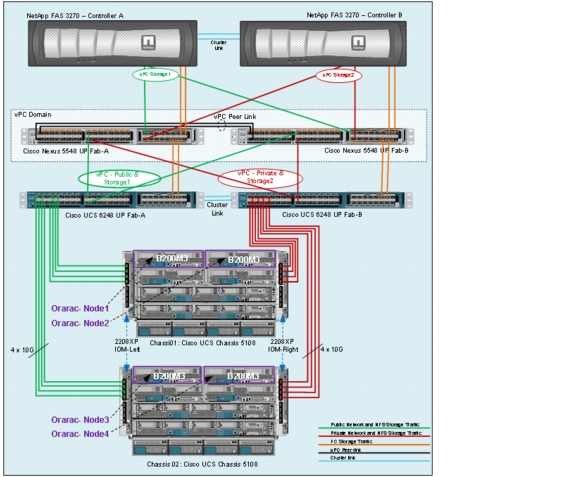Click the vPC Storage2 red oval
This screenshot has width=578, height=477.
[339, 76]
